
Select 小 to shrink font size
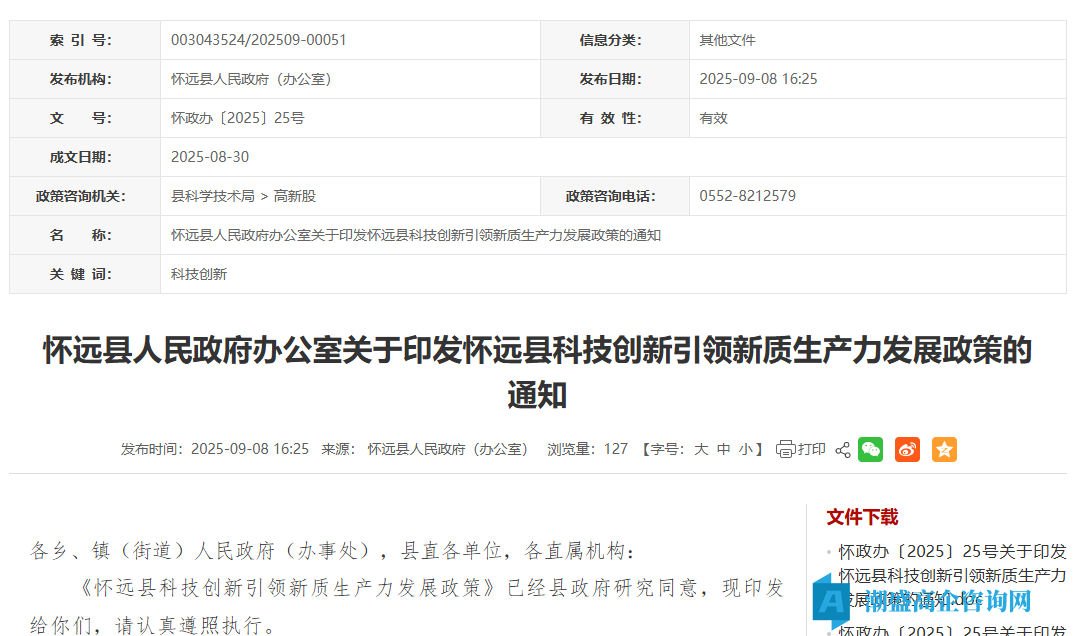[x=746, y=449]
